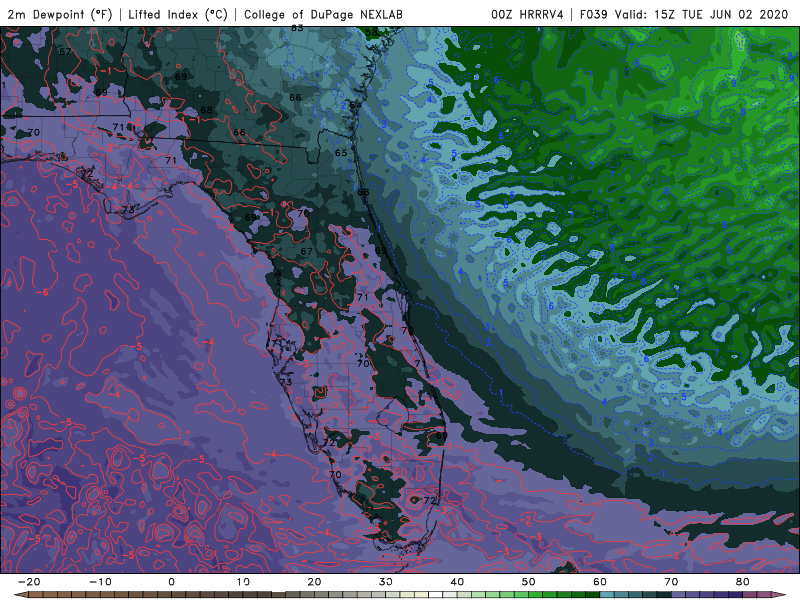
Task: Click the '70' color scale label
Action: [x=671, y=582]
